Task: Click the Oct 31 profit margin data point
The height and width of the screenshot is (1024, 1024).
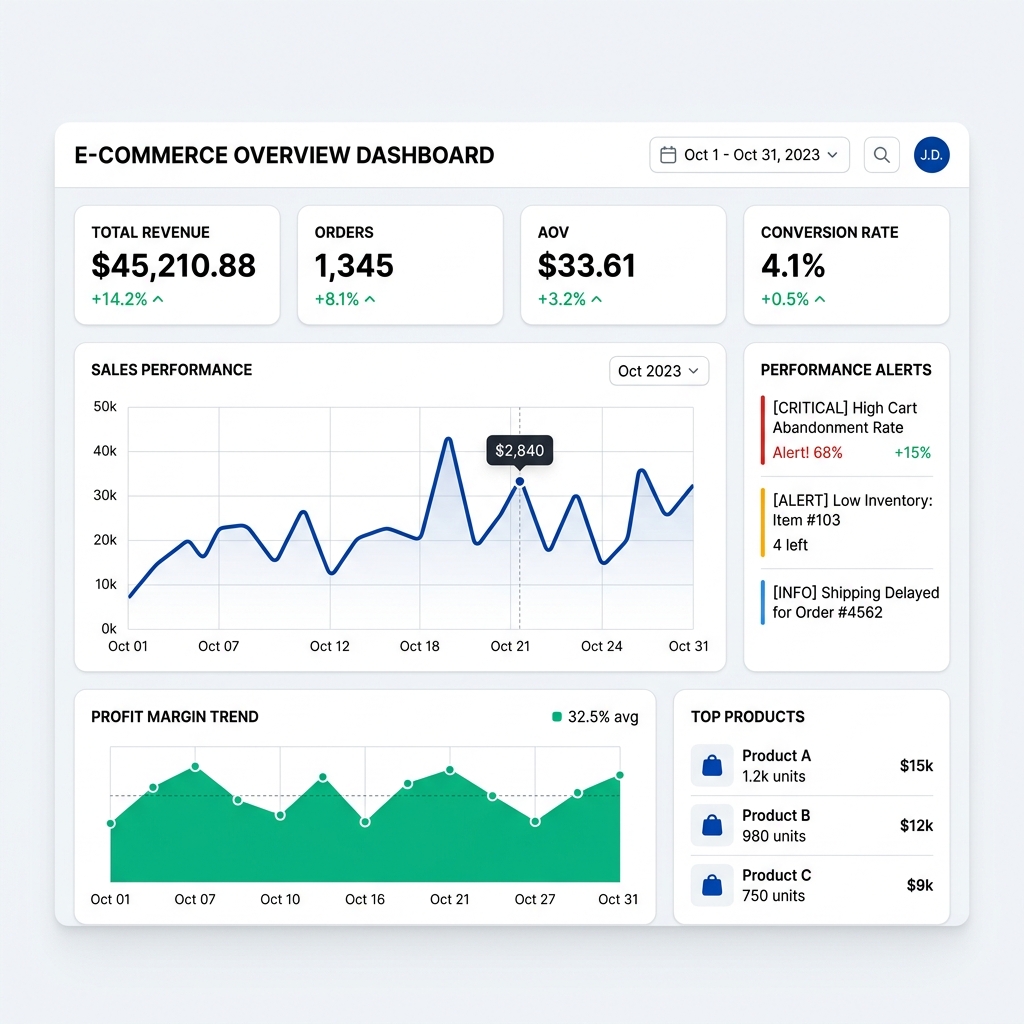Action: (620, 775)
